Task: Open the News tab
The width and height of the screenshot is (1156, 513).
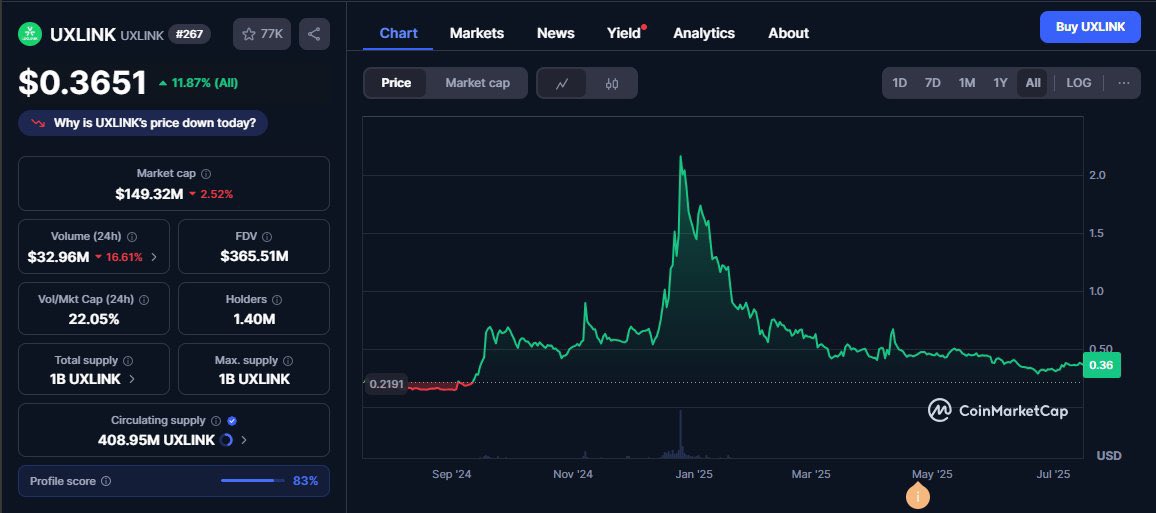Action: coord(556,33)
